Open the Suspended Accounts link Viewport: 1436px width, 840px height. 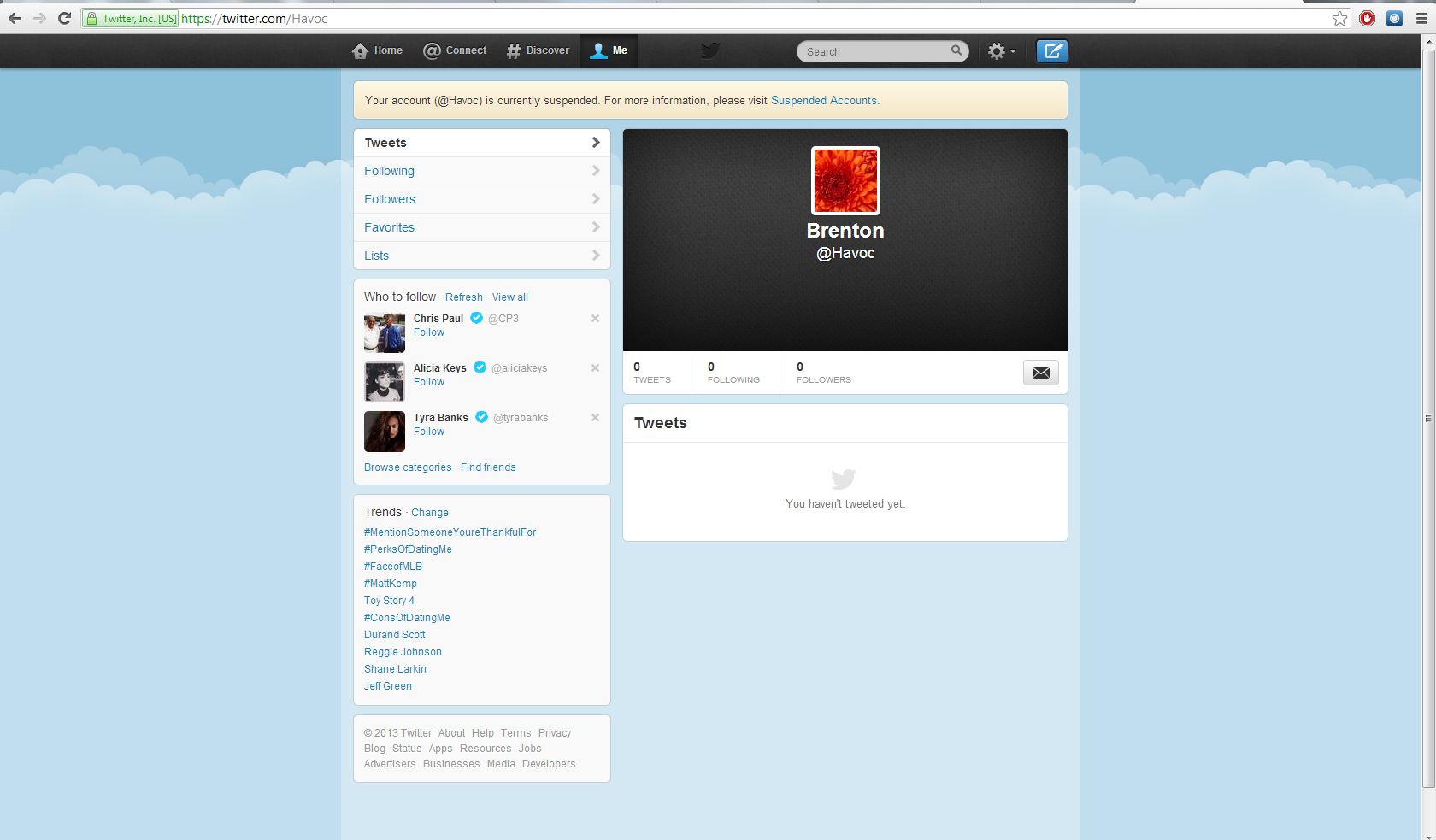tap(824, 100)
